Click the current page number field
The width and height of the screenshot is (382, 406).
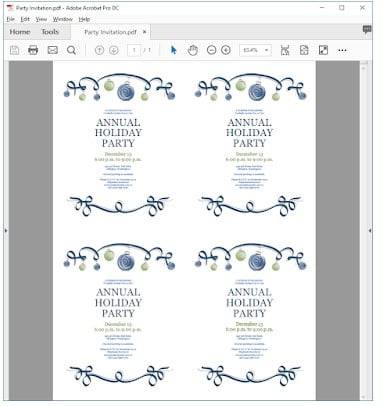coord(134,50)
